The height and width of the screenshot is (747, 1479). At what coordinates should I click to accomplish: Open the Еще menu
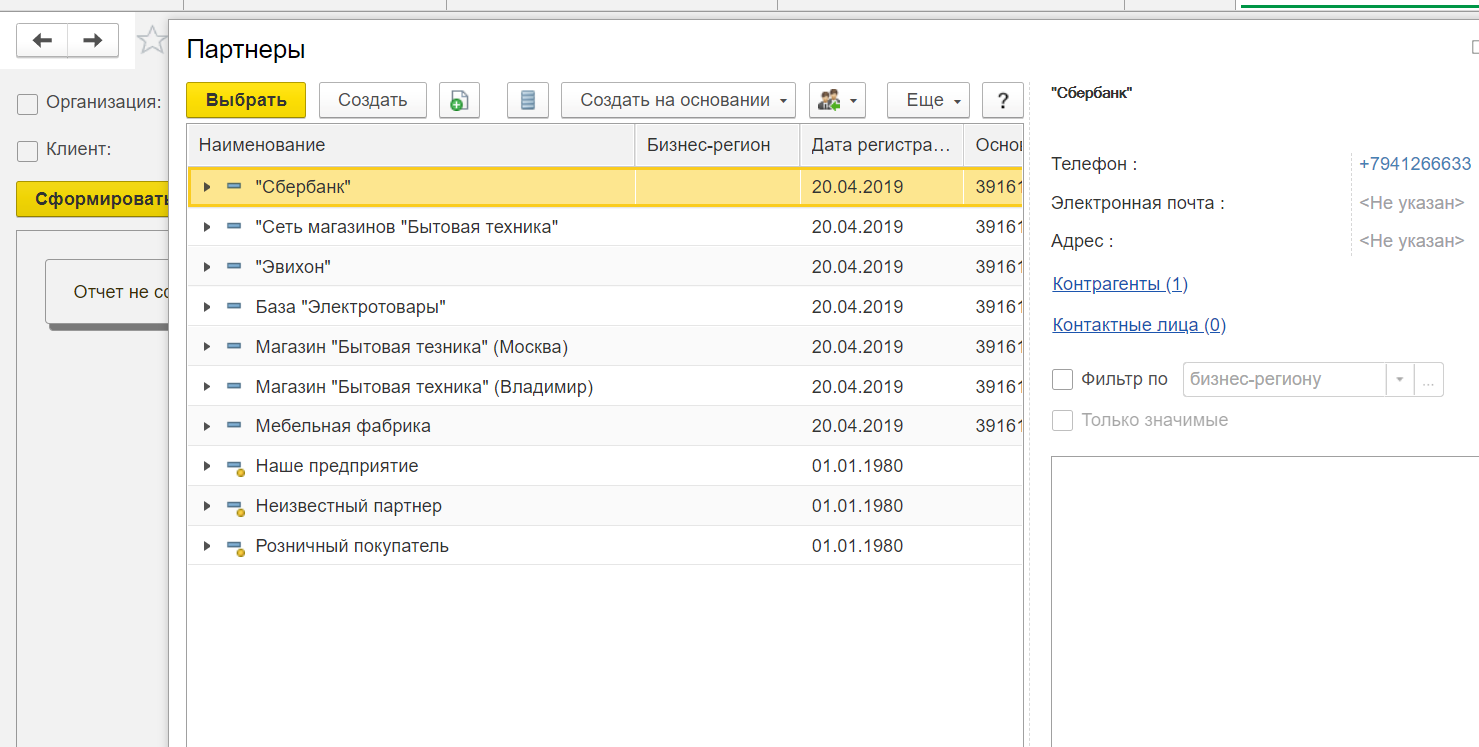click(x=928, y=100)
